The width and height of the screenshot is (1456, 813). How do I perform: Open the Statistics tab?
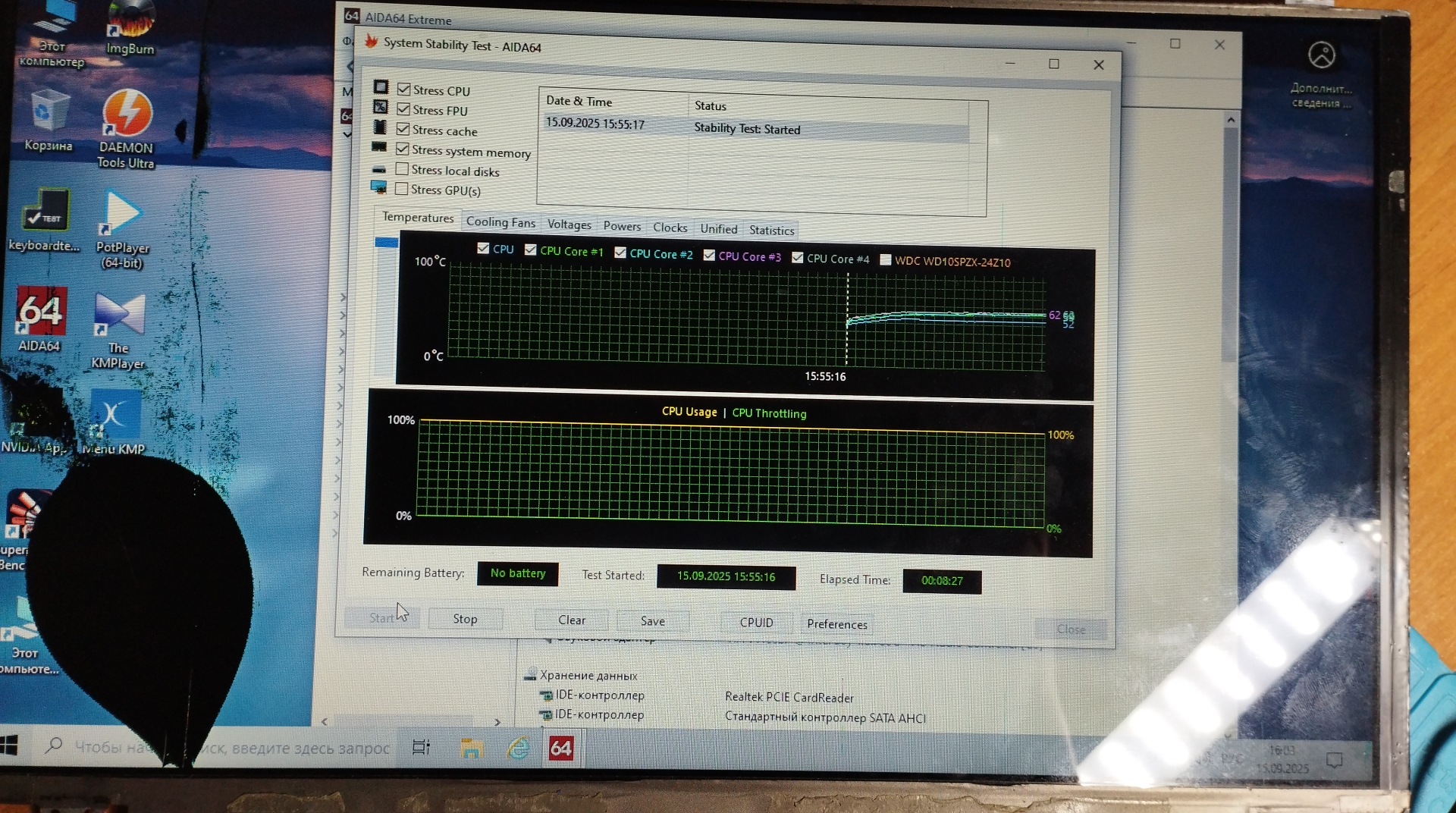(x=771, y=231)
